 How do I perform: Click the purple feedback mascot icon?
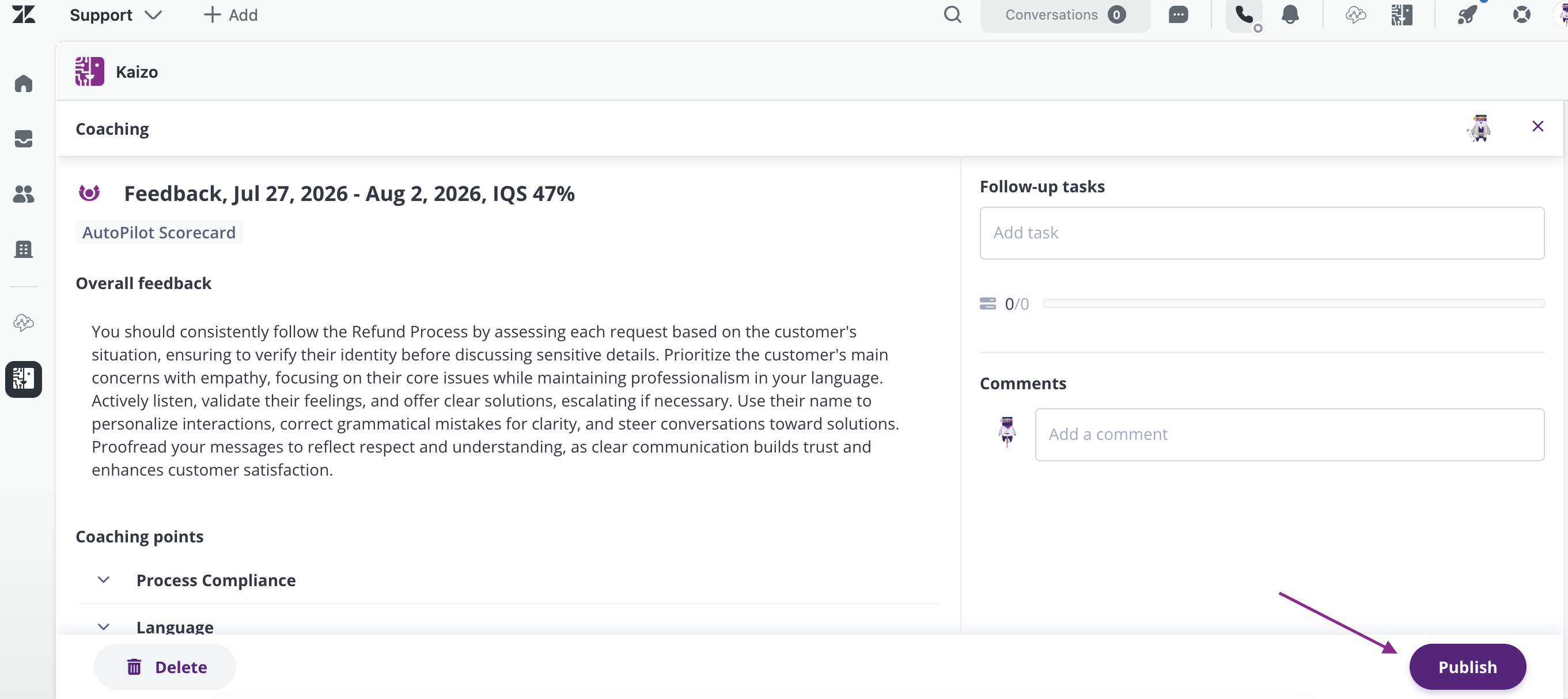coord(89,193)
